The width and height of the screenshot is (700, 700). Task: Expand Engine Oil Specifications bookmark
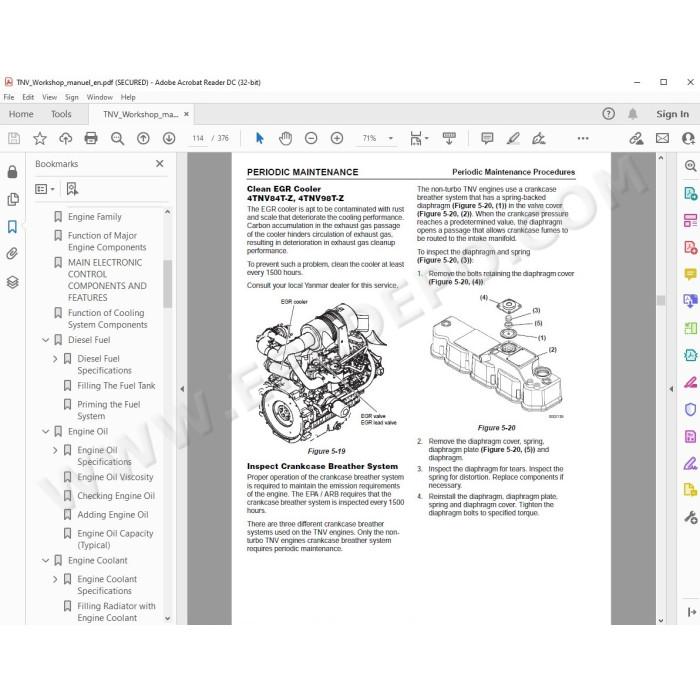point(55,450)
